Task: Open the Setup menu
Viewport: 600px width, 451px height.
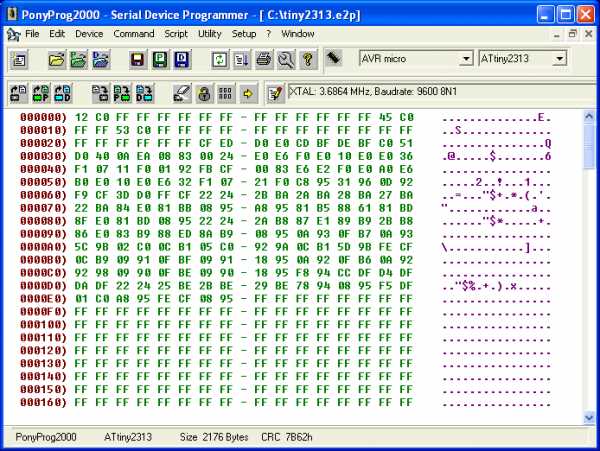Action: (x=244, y=33)
